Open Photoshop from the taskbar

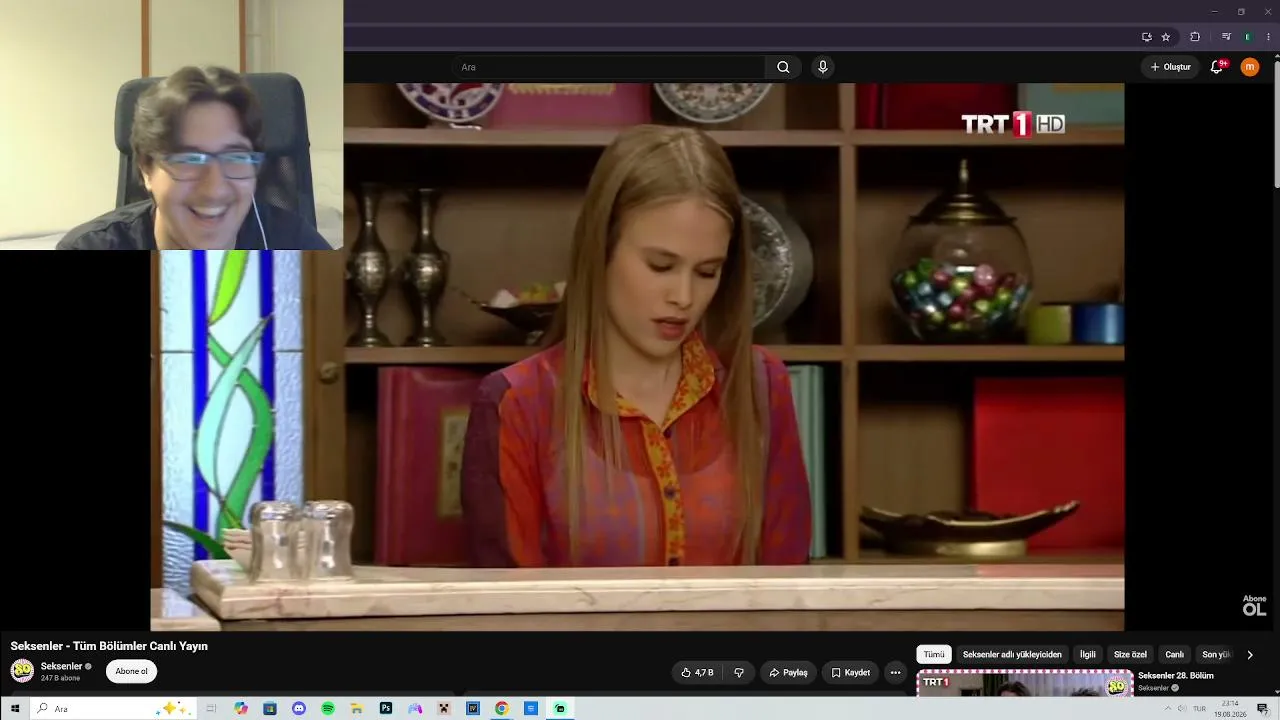[x=386, y=709]
